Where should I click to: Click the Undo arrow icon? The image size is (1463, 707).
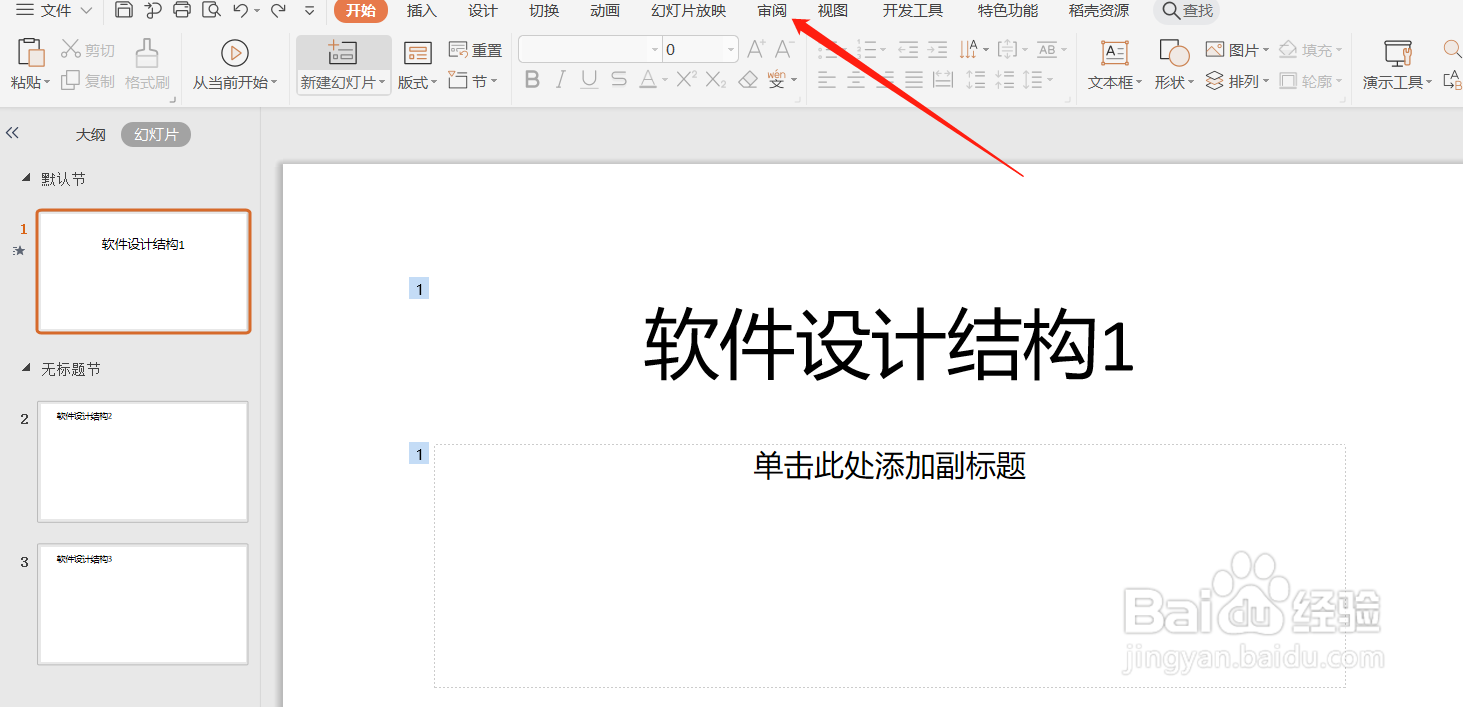240,10
